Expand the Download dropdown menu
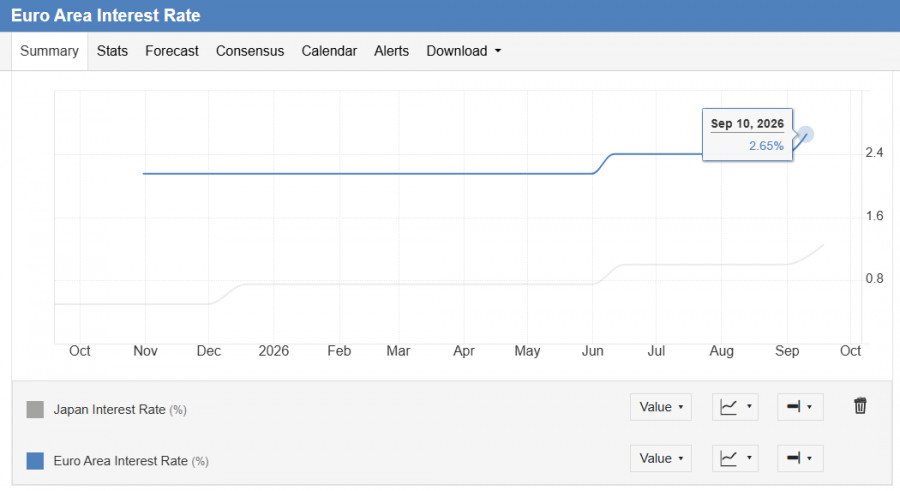 463,51
